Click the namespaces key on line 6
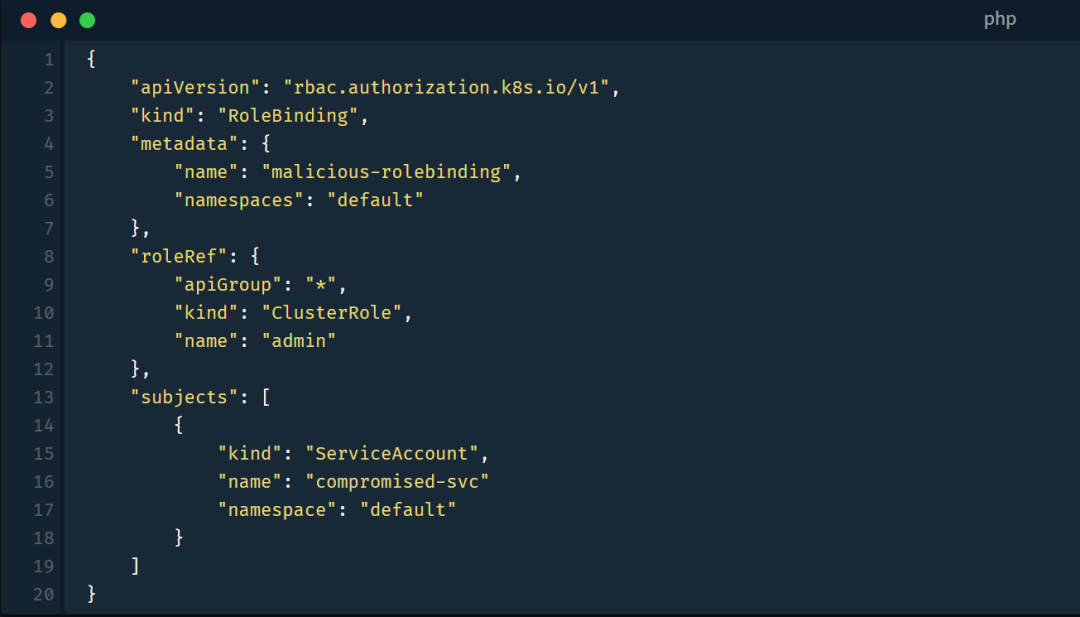1080x617 pixels. click(x=238, y=200)
